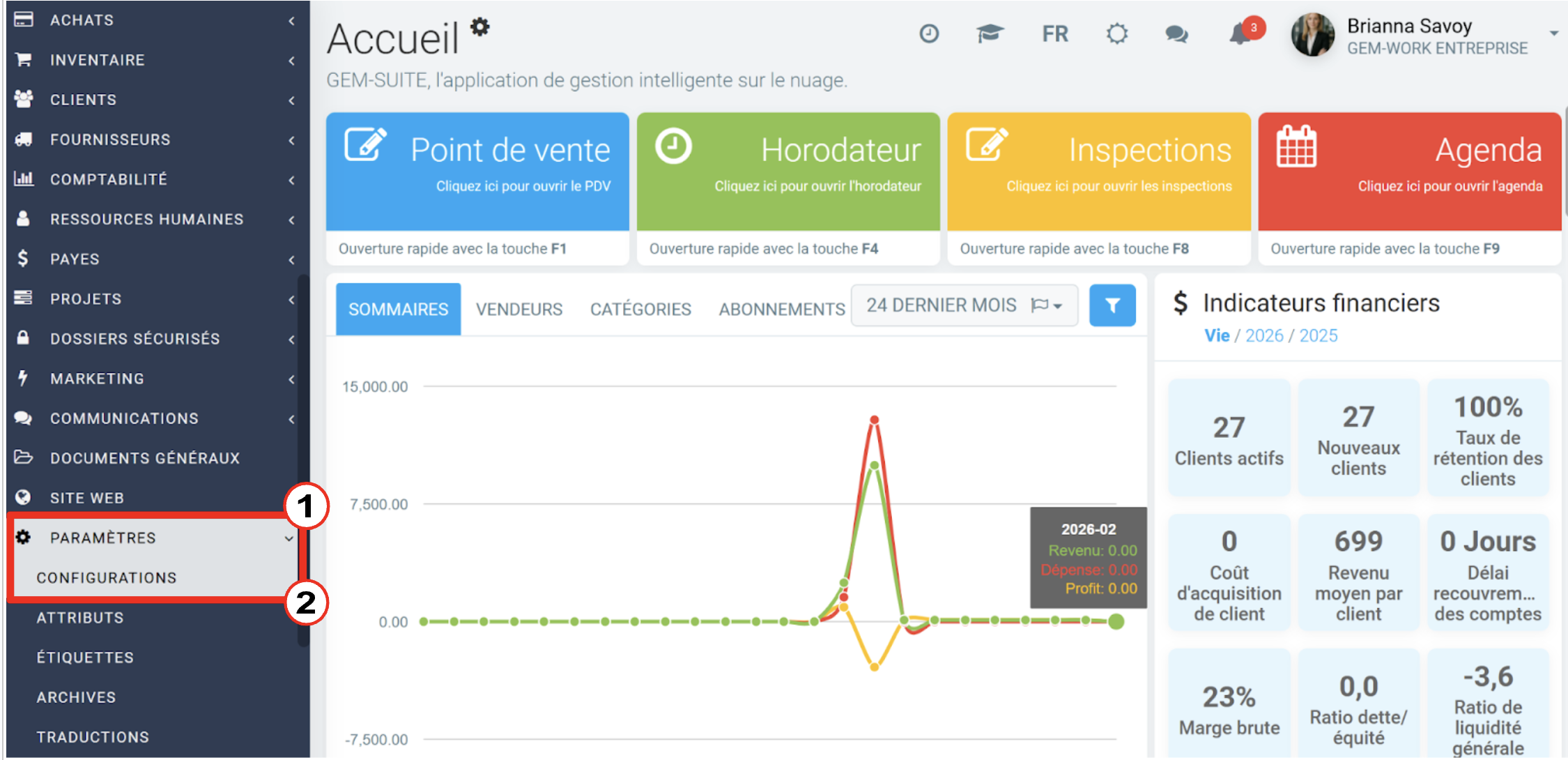This screenshot has height=760, width=1568.
Task: Click the large last data point on chart
Action: [x=1116, y=621]
